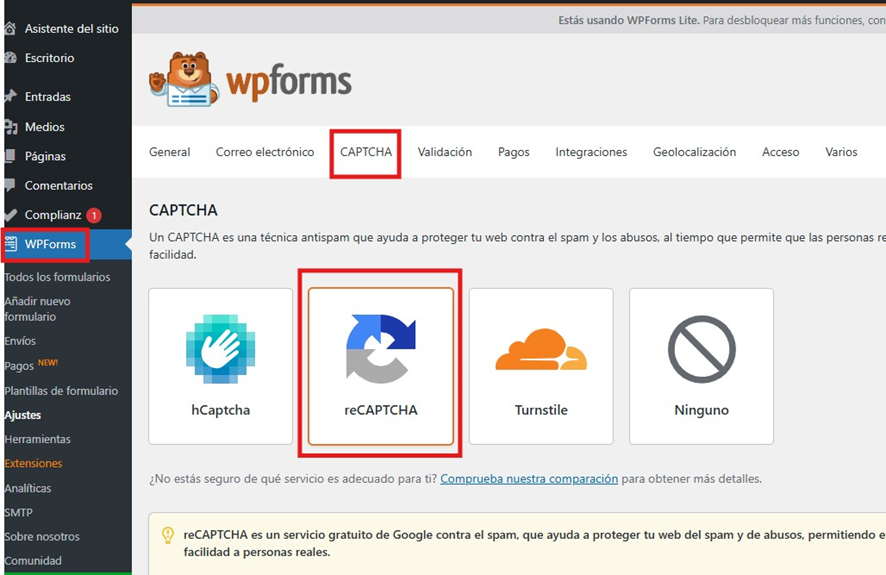Open Sobre nosotros submenu item
The height and width of the screenshot is (575, 886).
coord(42,537)
